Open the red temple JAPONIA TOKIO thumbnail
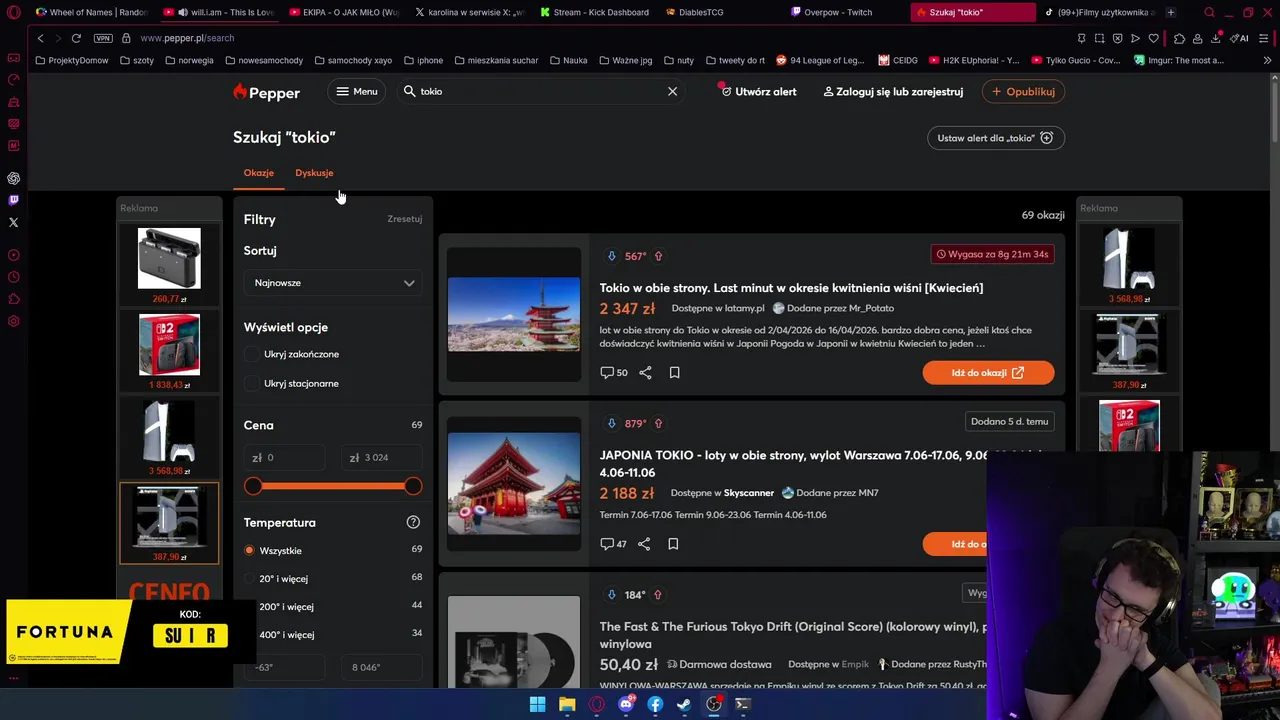Screen dimensions: 1280x720 click(x=514, y=484)
